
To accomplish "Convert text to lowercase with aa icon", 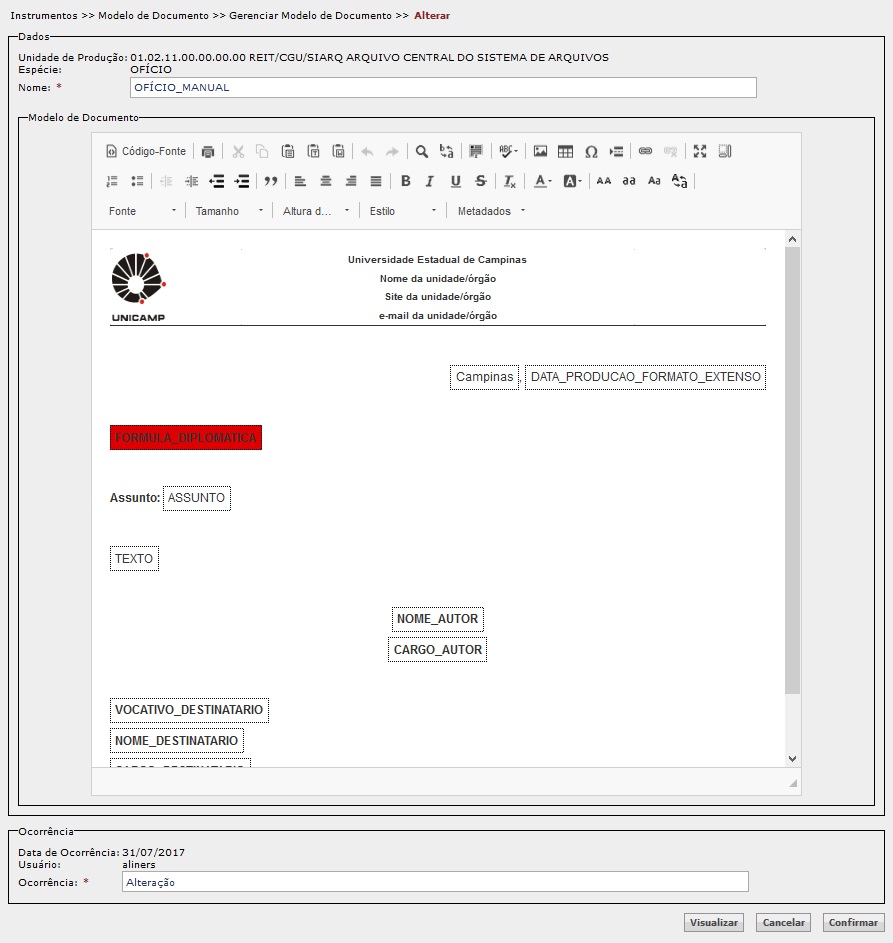I will click(x=629, y=181).
